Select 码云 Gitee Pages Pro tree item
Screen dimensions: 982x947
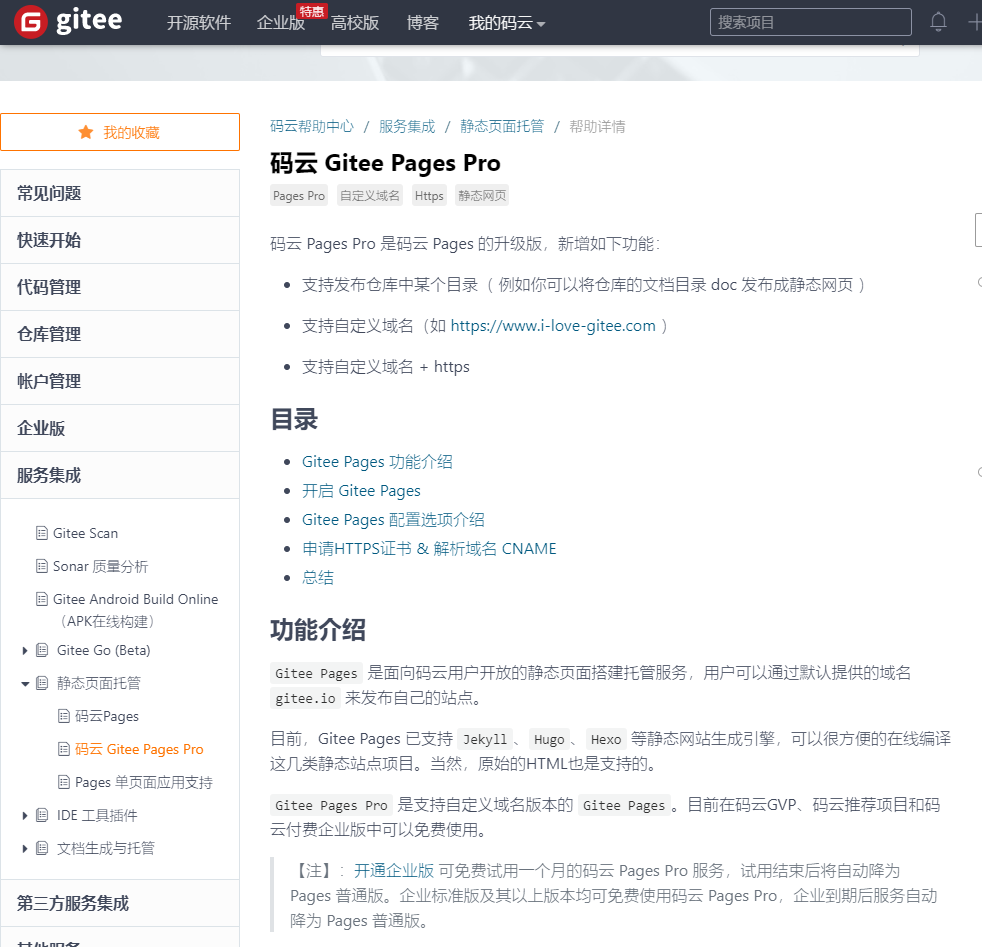click(x=139, y=749)
